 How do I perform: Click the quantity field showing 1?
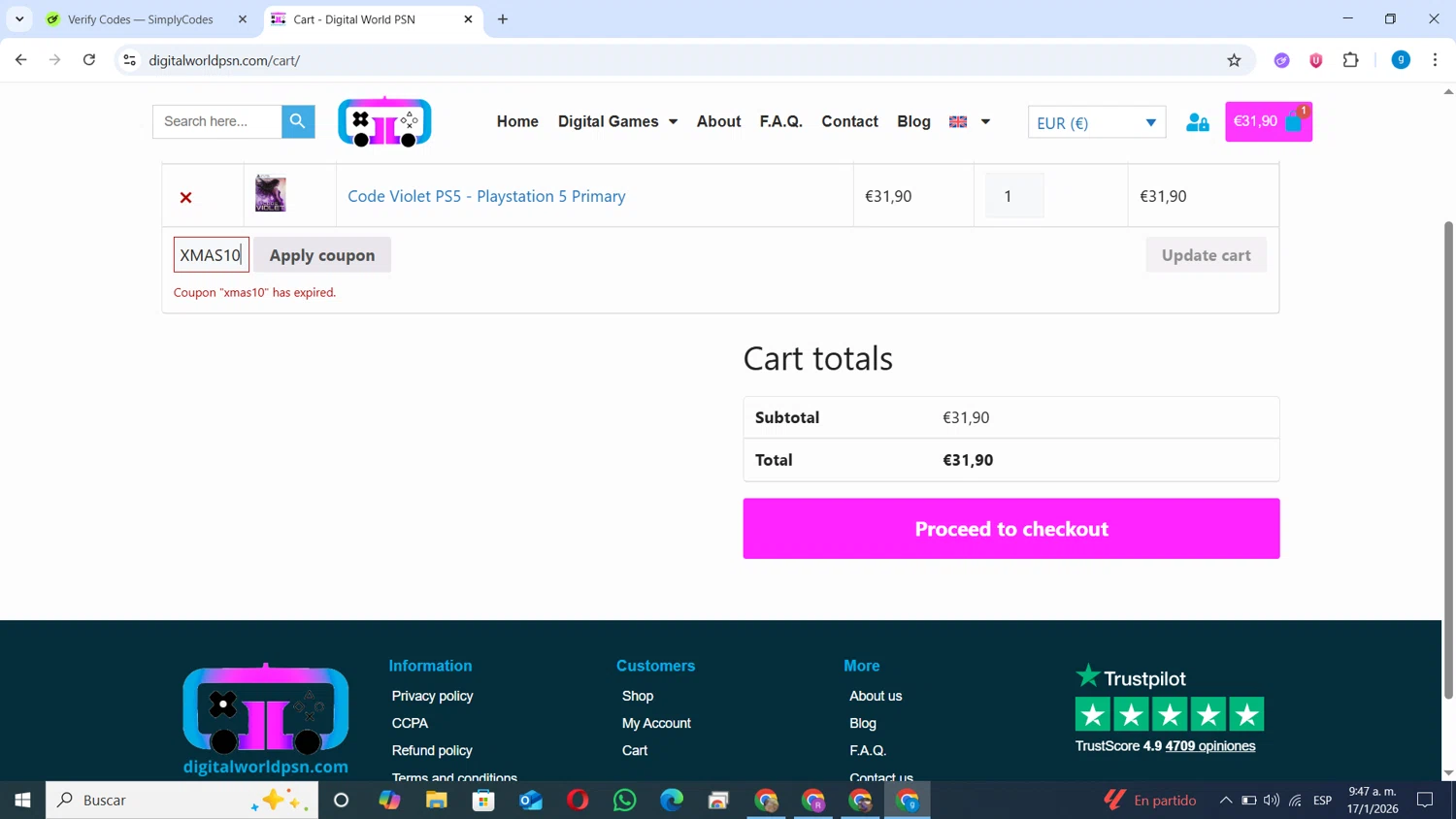pos(1014,196)
